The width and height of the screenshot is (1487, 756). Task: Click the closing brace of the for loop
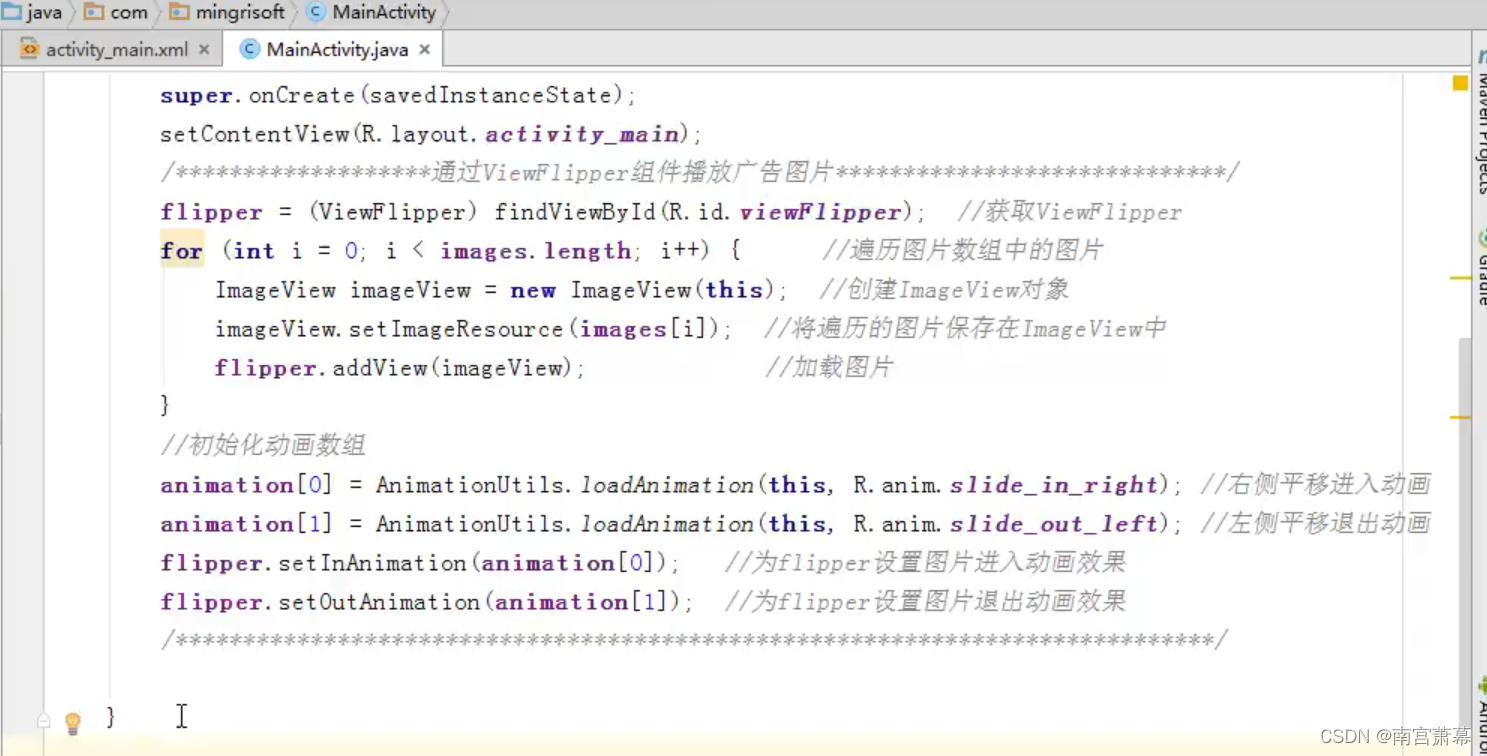[165, 405]
